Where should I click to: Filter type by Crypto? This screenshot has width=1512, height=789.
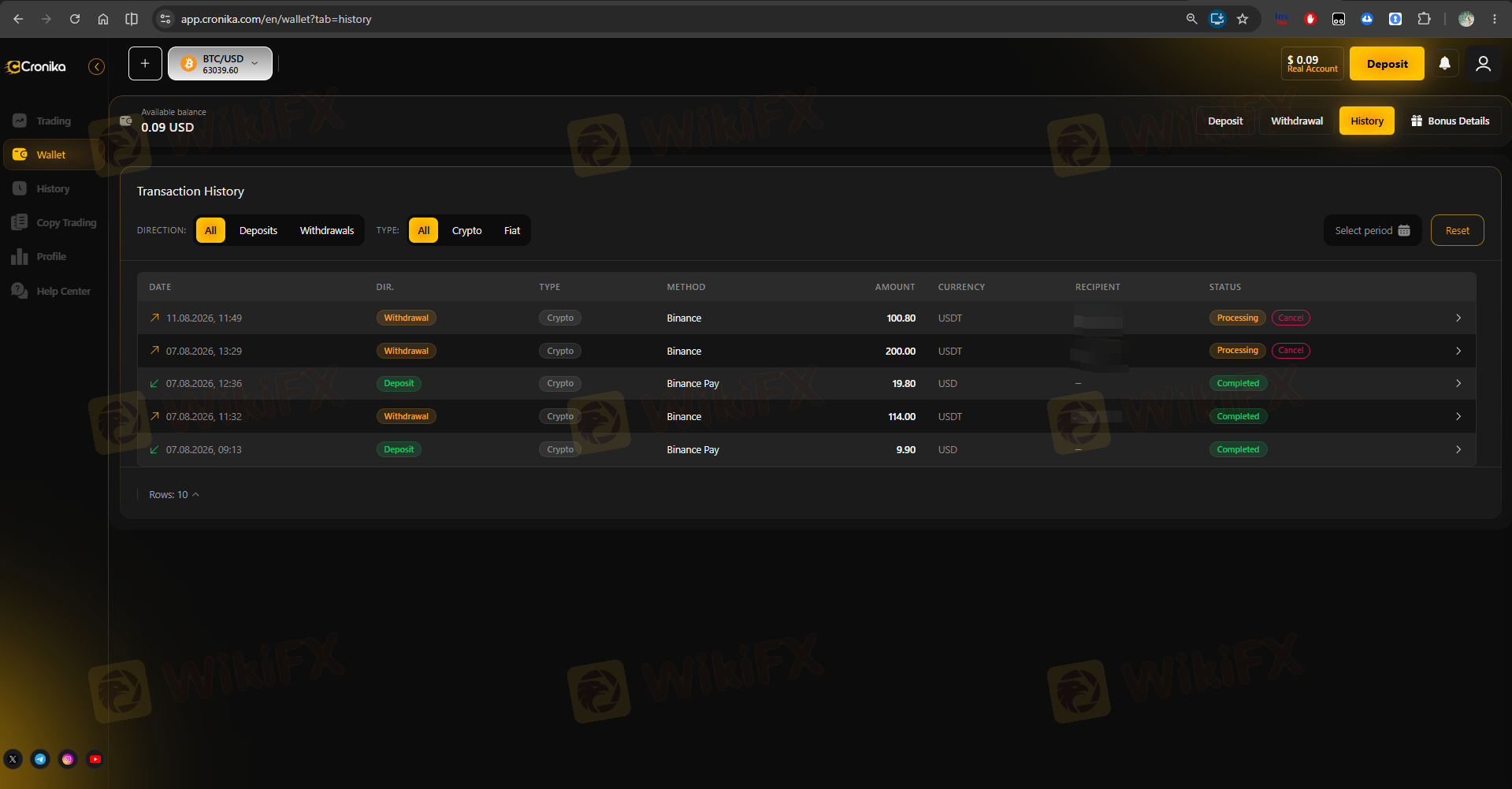tap(466, 230)
